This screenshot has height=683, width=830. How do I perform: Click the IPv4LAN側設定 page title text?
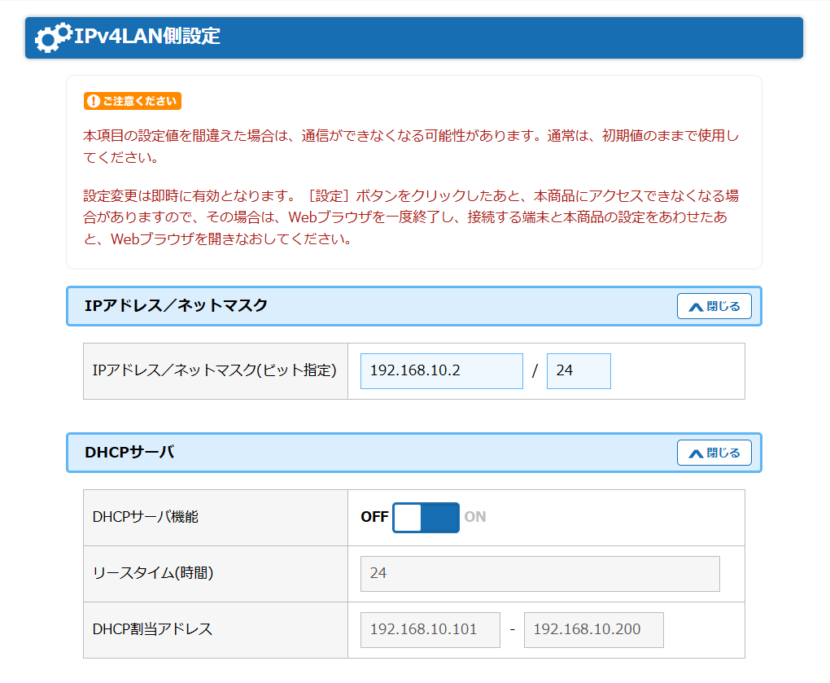(147, 37)
